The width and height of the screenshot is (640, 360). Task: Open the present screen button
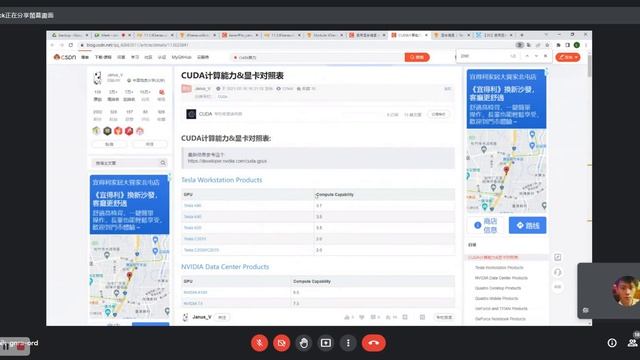(x=326, y=343)
